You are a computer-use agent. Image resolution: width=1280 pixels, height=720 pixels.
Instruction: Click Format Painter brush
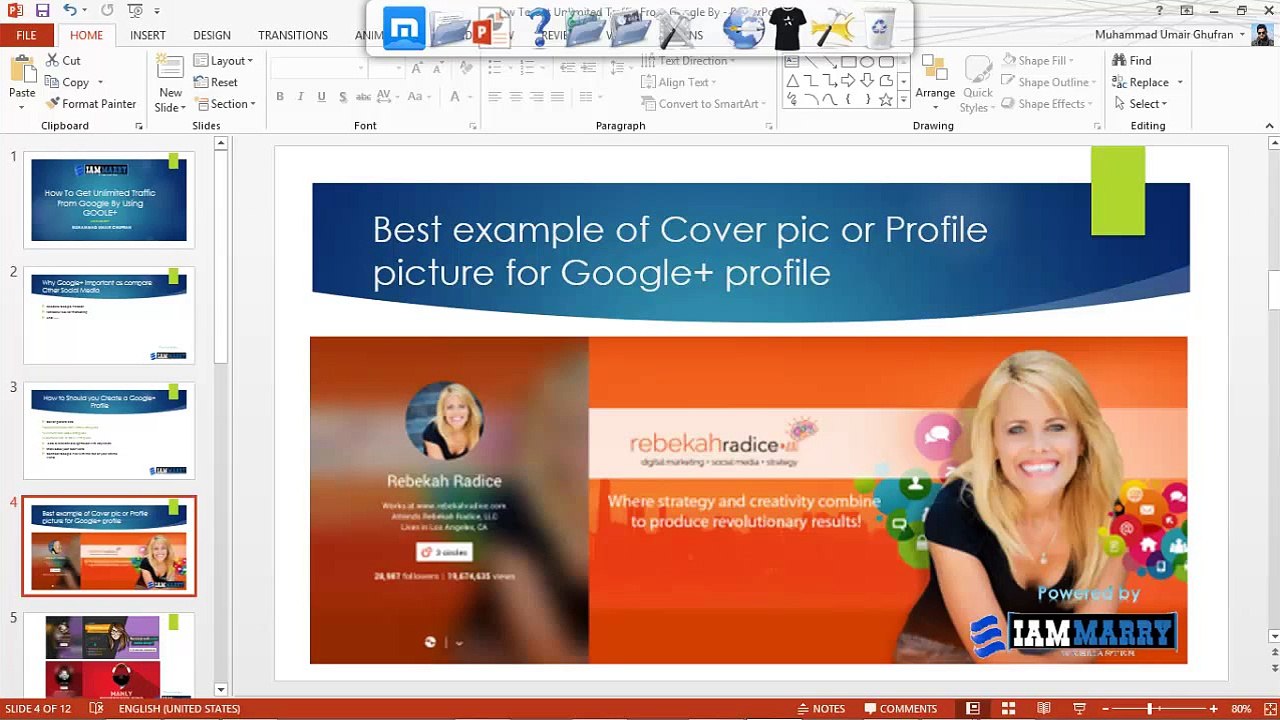(x=90, y=104)
